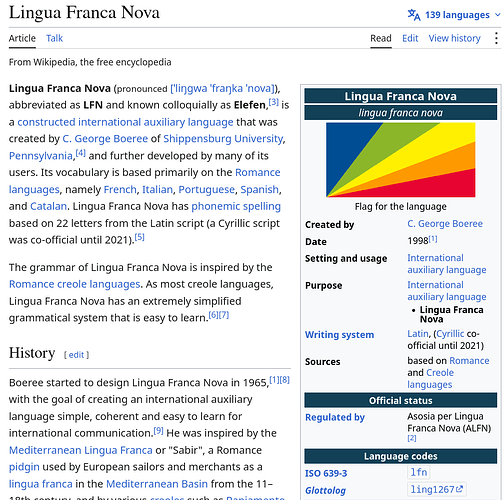This screenshot has height=500, width=504.
Task: Jump to citation [8] after 1965
Action: click(285, 380)
